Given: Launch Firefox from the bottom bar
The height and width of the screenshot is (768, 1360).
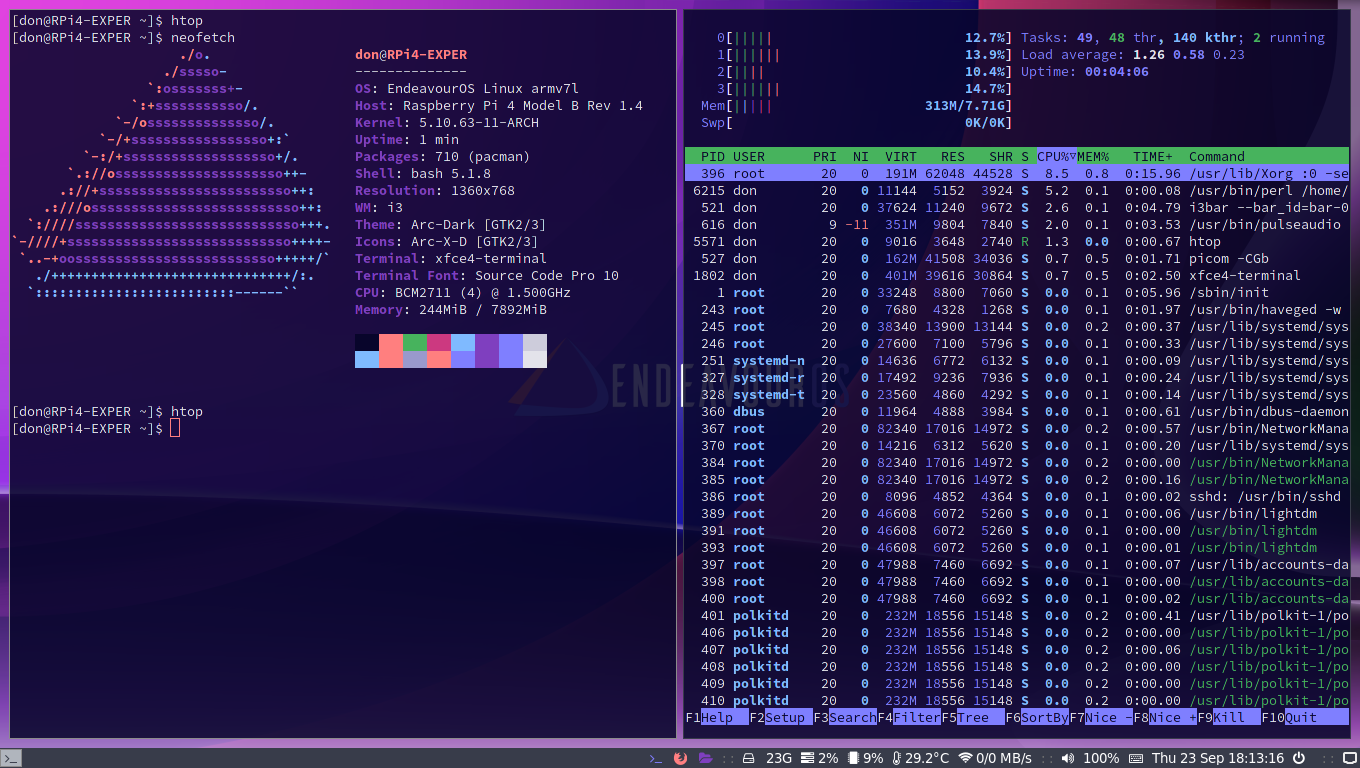Looking at the screenshot, I should tap(680, 758).
